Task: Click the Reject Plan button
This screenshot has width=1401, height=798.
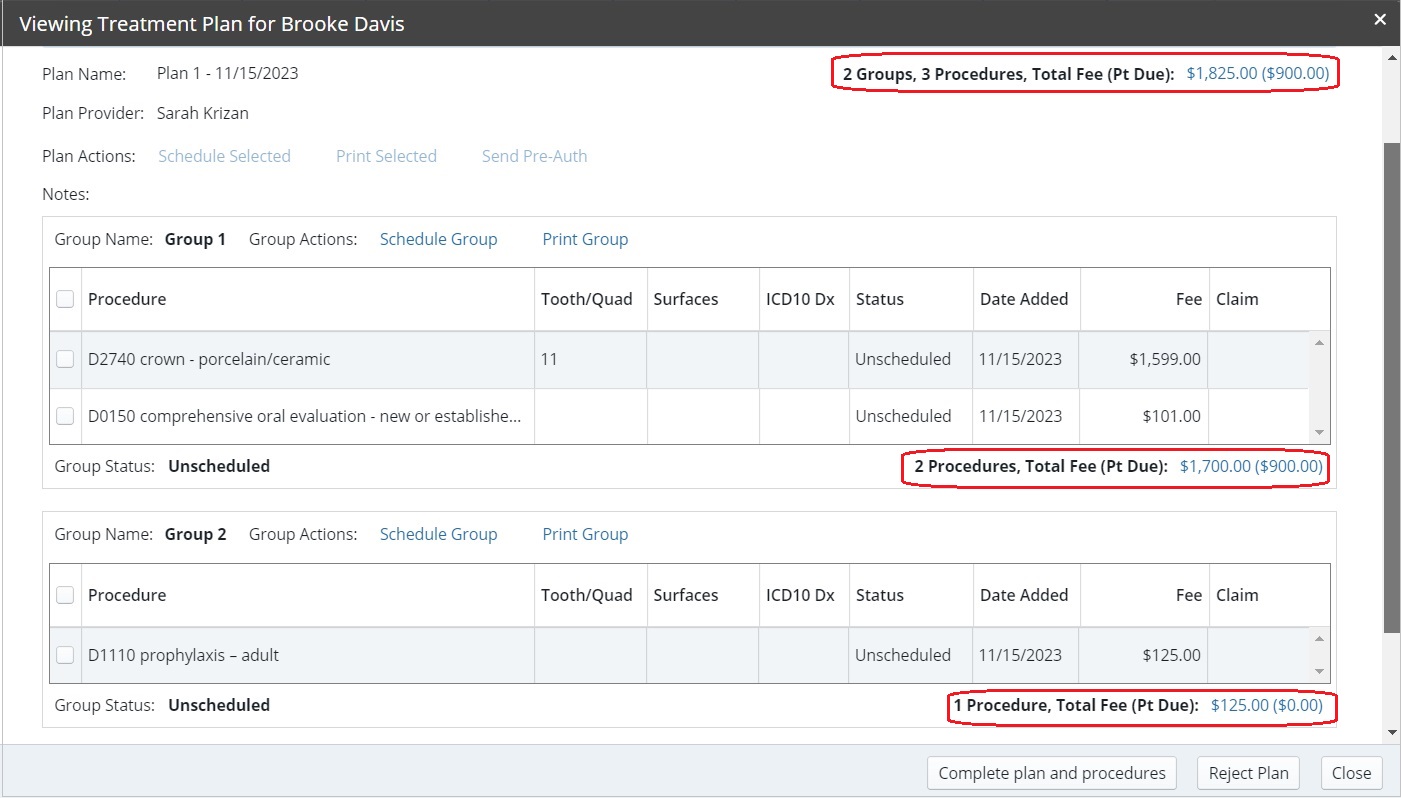Action: click(1249, 773)
